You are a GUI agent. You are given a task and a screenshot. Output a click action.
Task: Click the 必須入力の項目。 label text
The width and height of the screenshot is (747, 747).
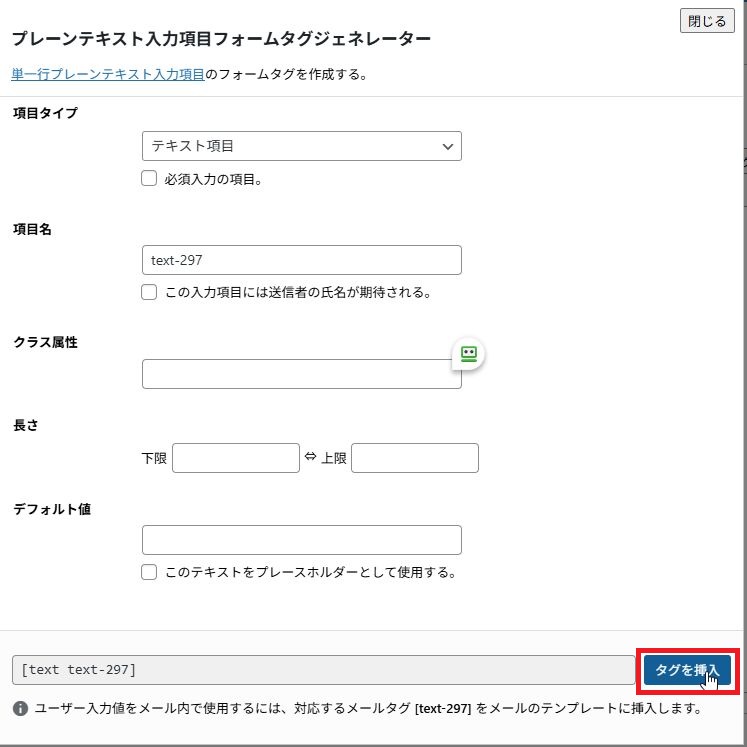(214, 180)
